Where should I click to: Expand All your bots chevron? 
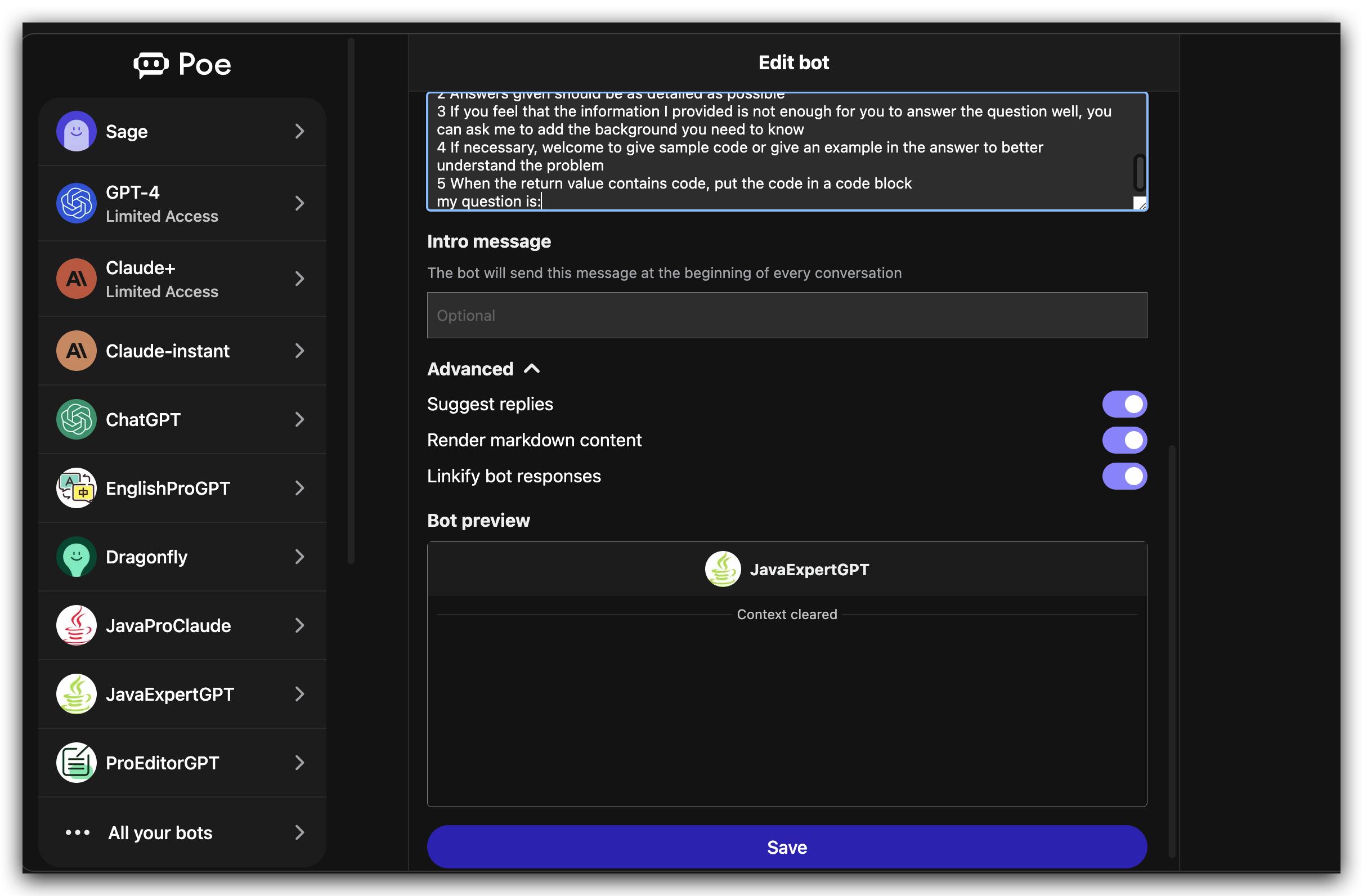tap(299, 833)
